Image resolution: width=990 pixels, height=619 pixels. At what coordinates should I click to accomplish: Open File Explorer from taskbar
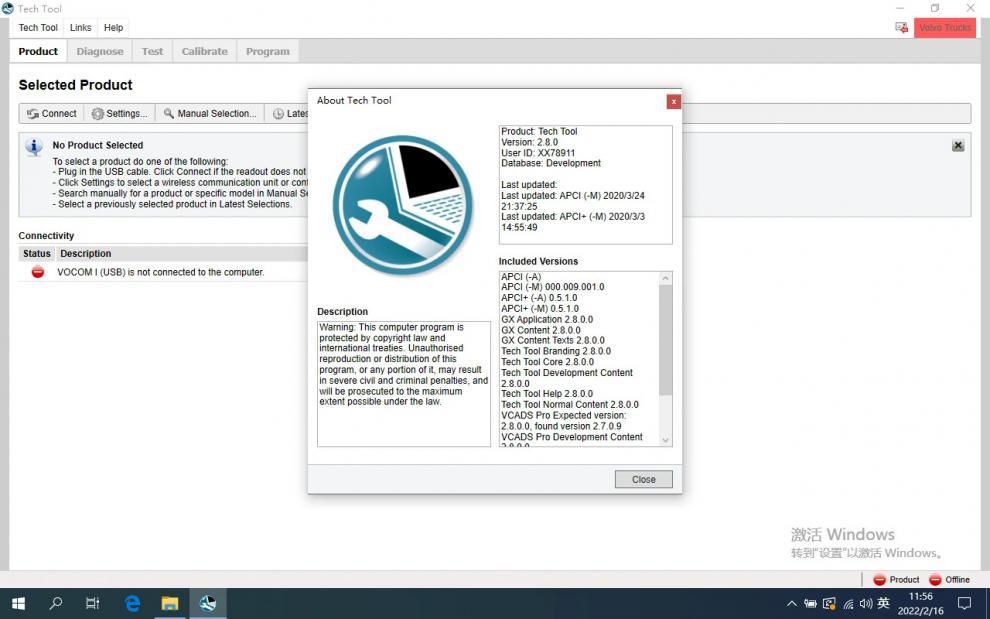coord(169,603)
